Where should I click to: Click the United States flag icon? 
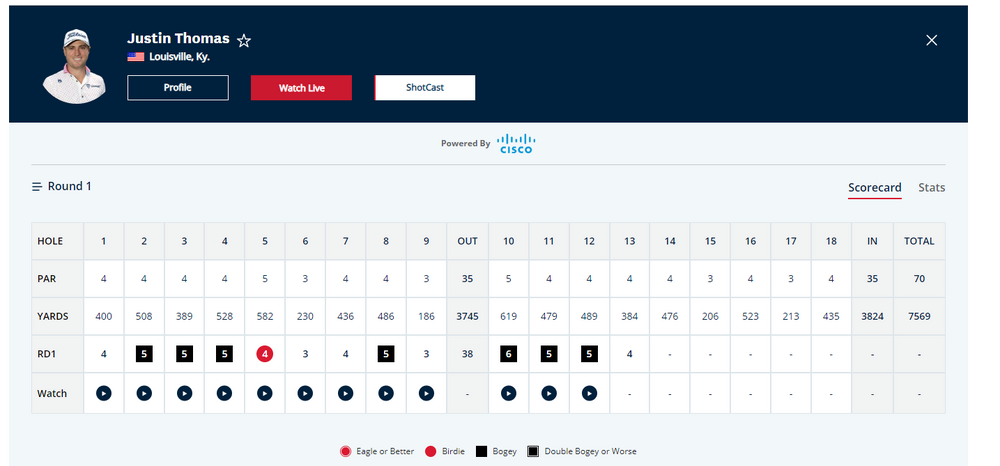[x=135, y=57]
